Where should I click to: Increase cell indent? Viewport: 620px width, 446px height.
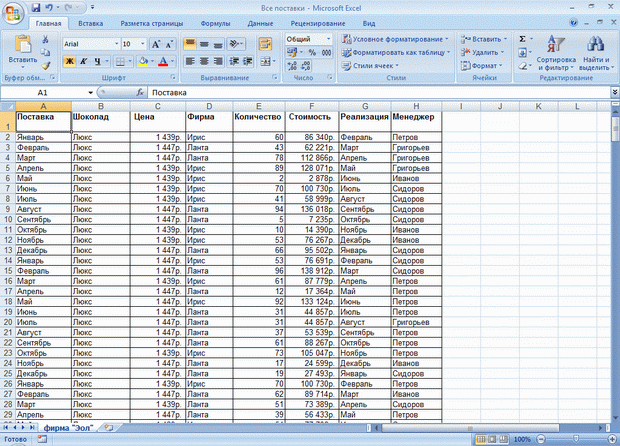248,61
